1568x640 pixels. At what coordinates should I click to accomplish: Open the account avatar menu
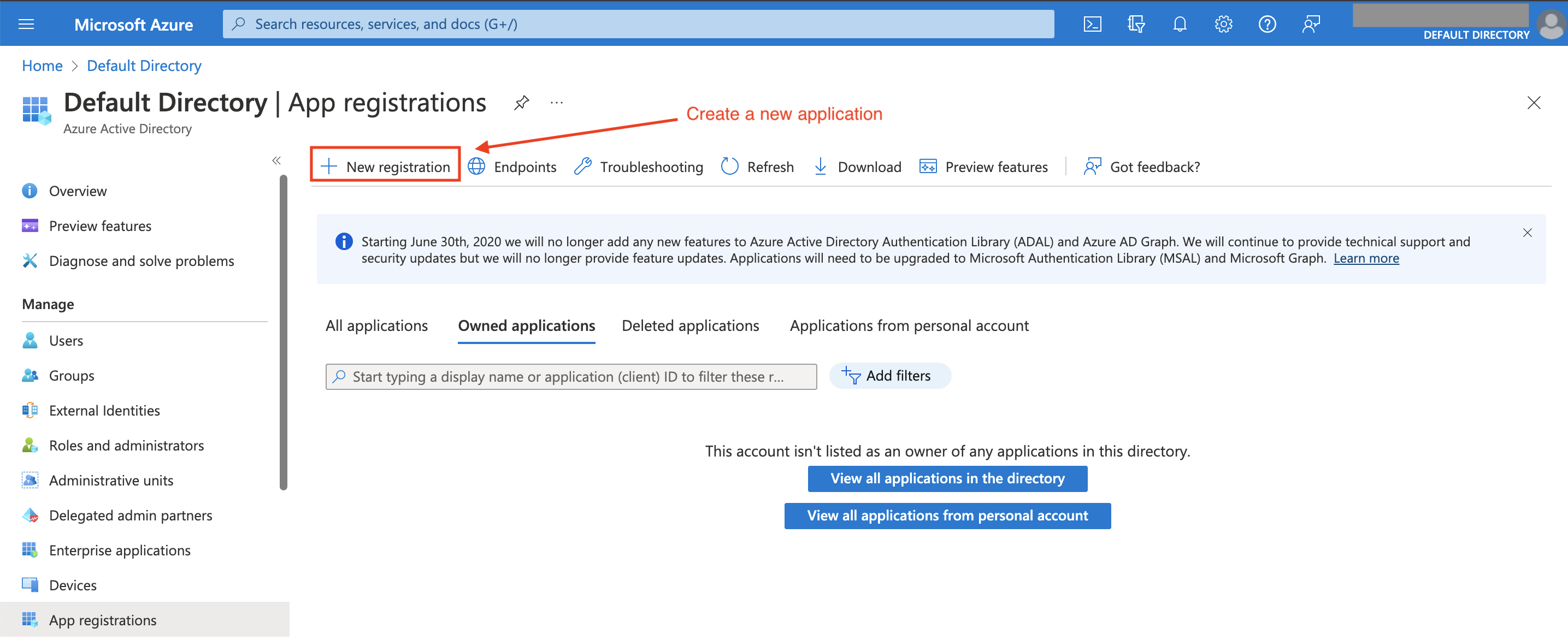pos(1551,25)
